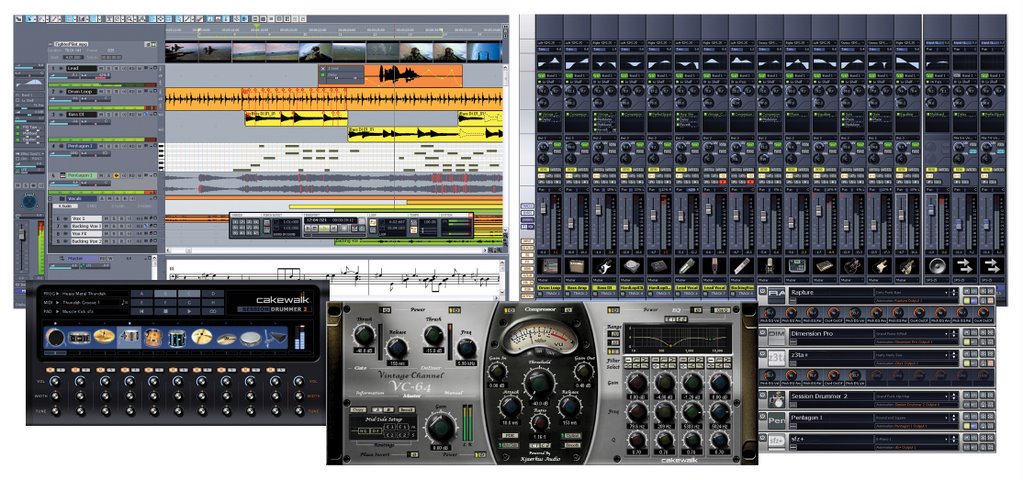Viewport: 1023px width, 480px height.
Task: Select the teal tom pad in Session Drummer
Action: click(177, 338)
